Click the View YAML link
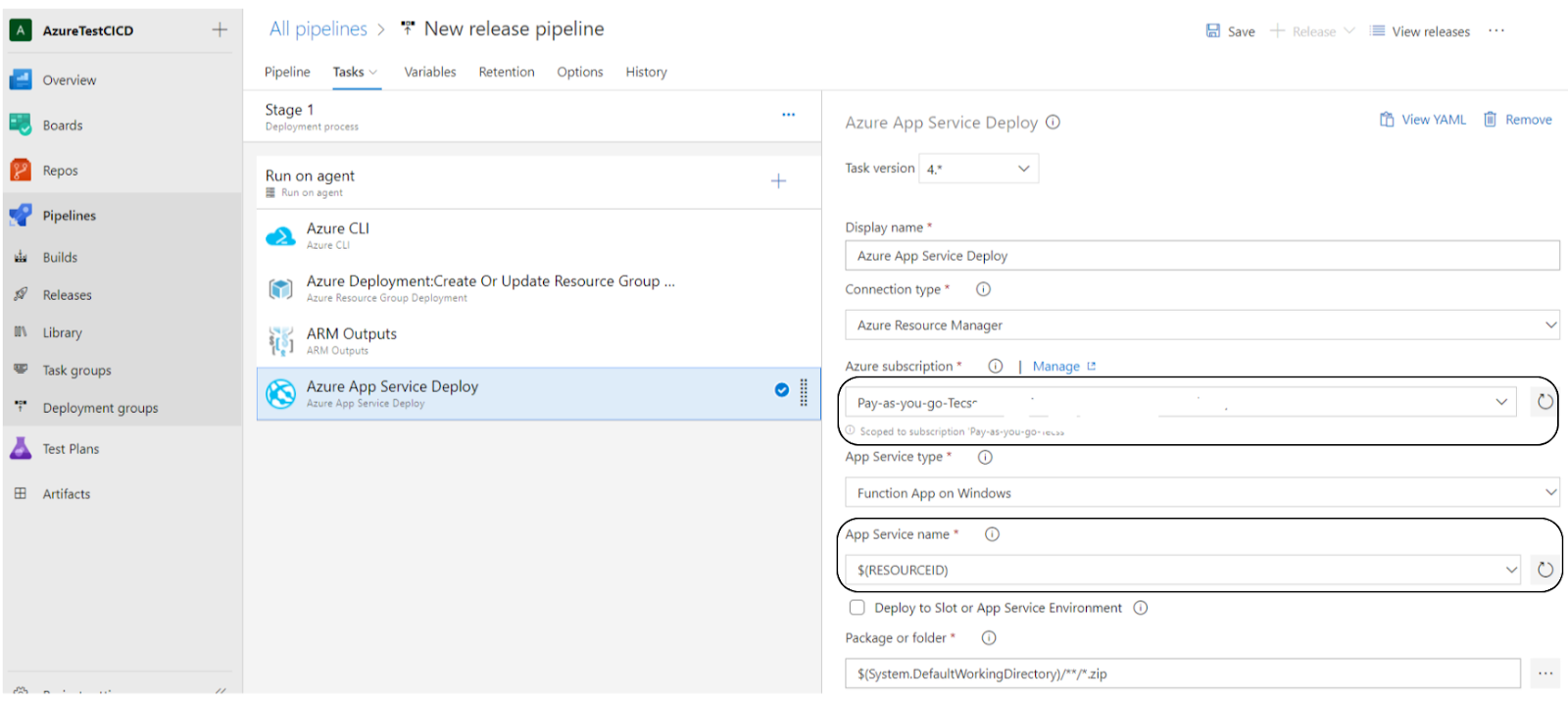The height and width of the screenshot is (702, 1568). pos(1423,120)
